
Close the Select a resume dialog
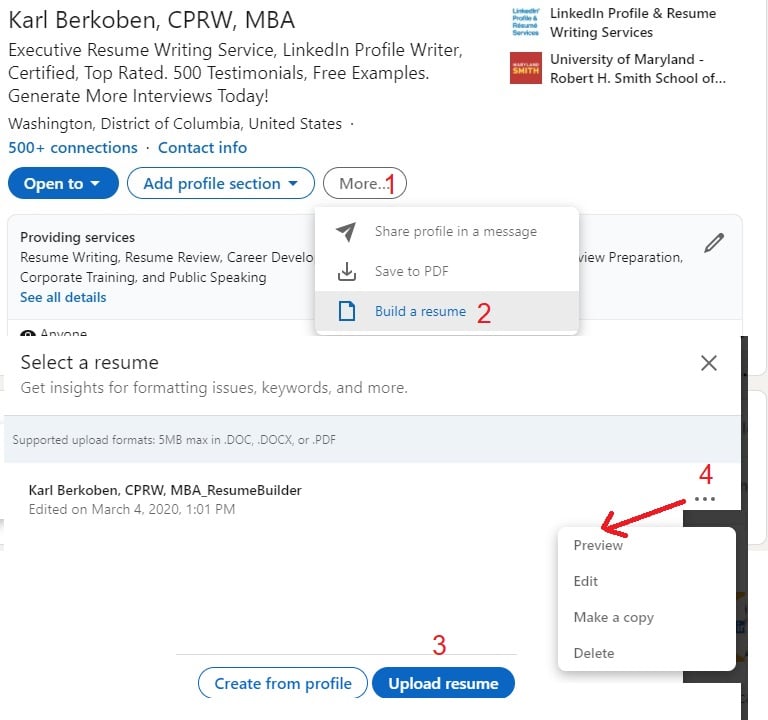click(x=709, y=363)
